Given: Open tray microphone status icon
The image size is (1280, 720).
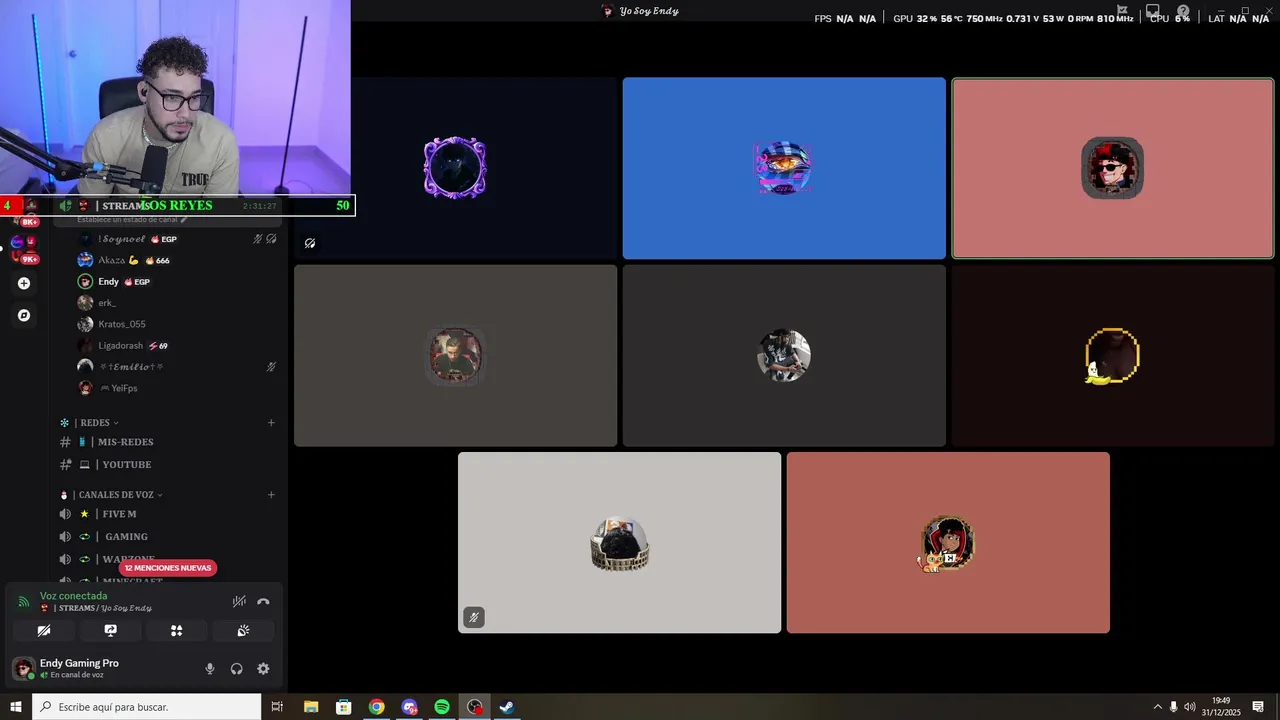Looking at the screenshot, I should pyautogui.click(x=1173, y=707).
